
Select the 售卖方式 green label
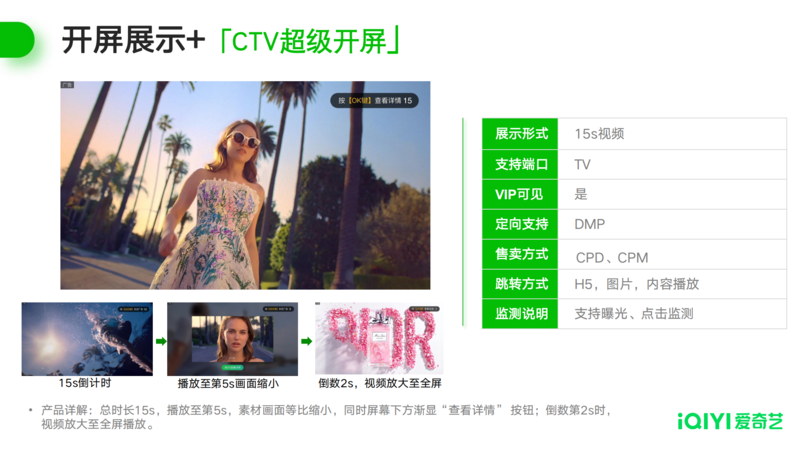point(522,254)
